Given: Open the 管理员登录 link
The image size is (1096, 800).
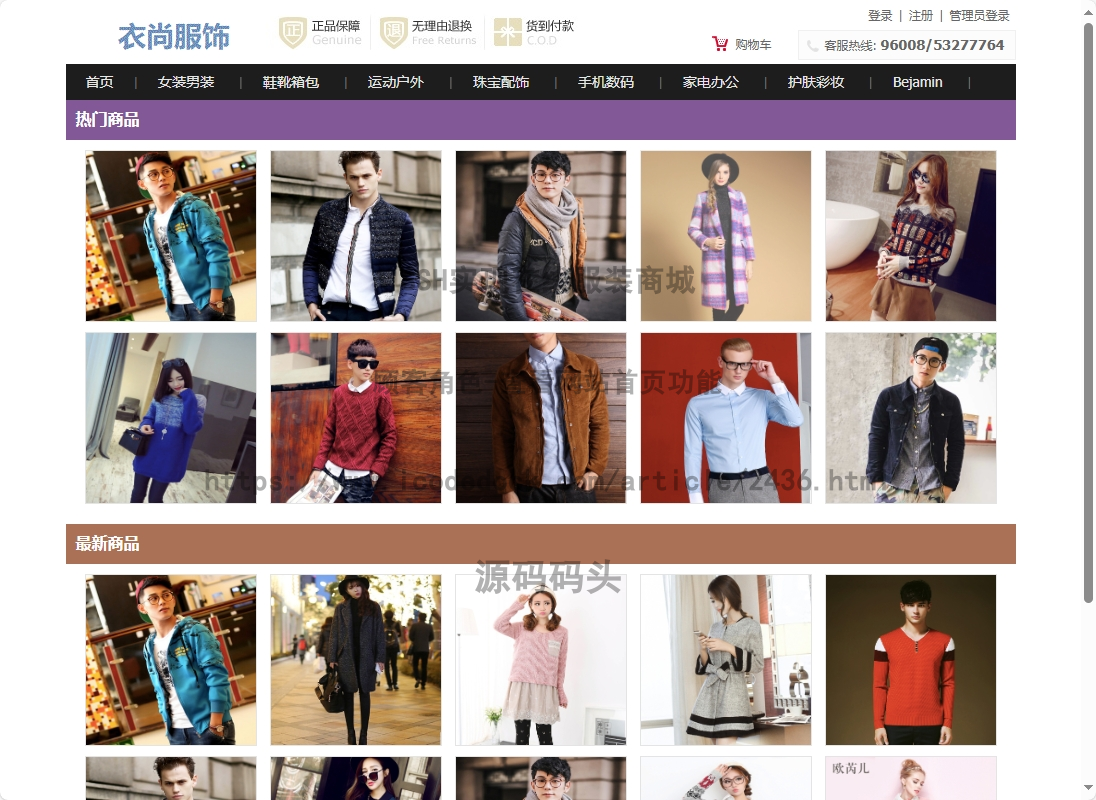Looking at the screenshot, I should pyautogui.click(x=979, y=15).
